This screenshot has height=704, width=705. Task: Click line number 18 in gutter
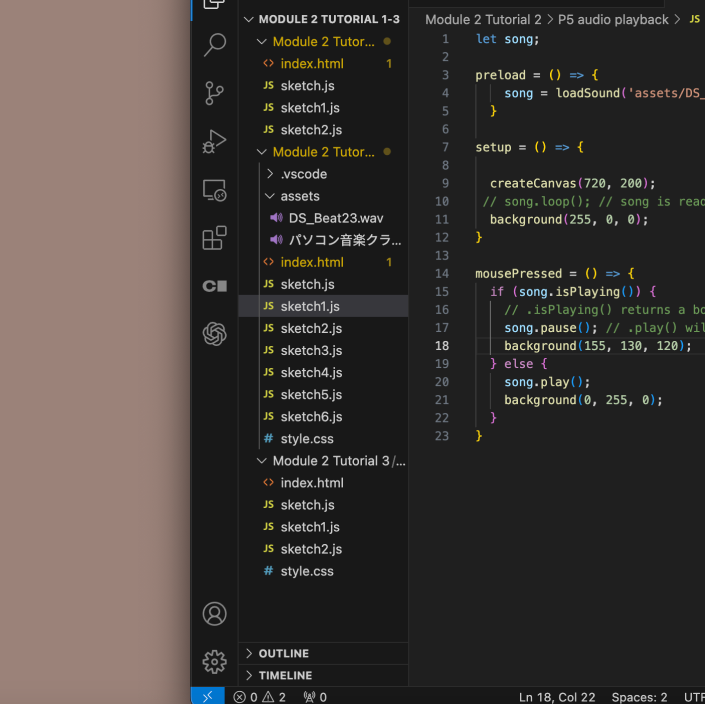442,346
